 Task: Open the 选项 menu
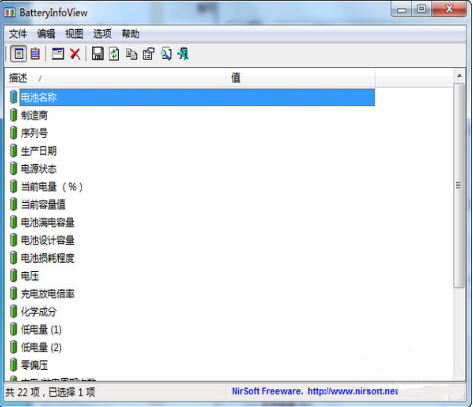(102, 34)
